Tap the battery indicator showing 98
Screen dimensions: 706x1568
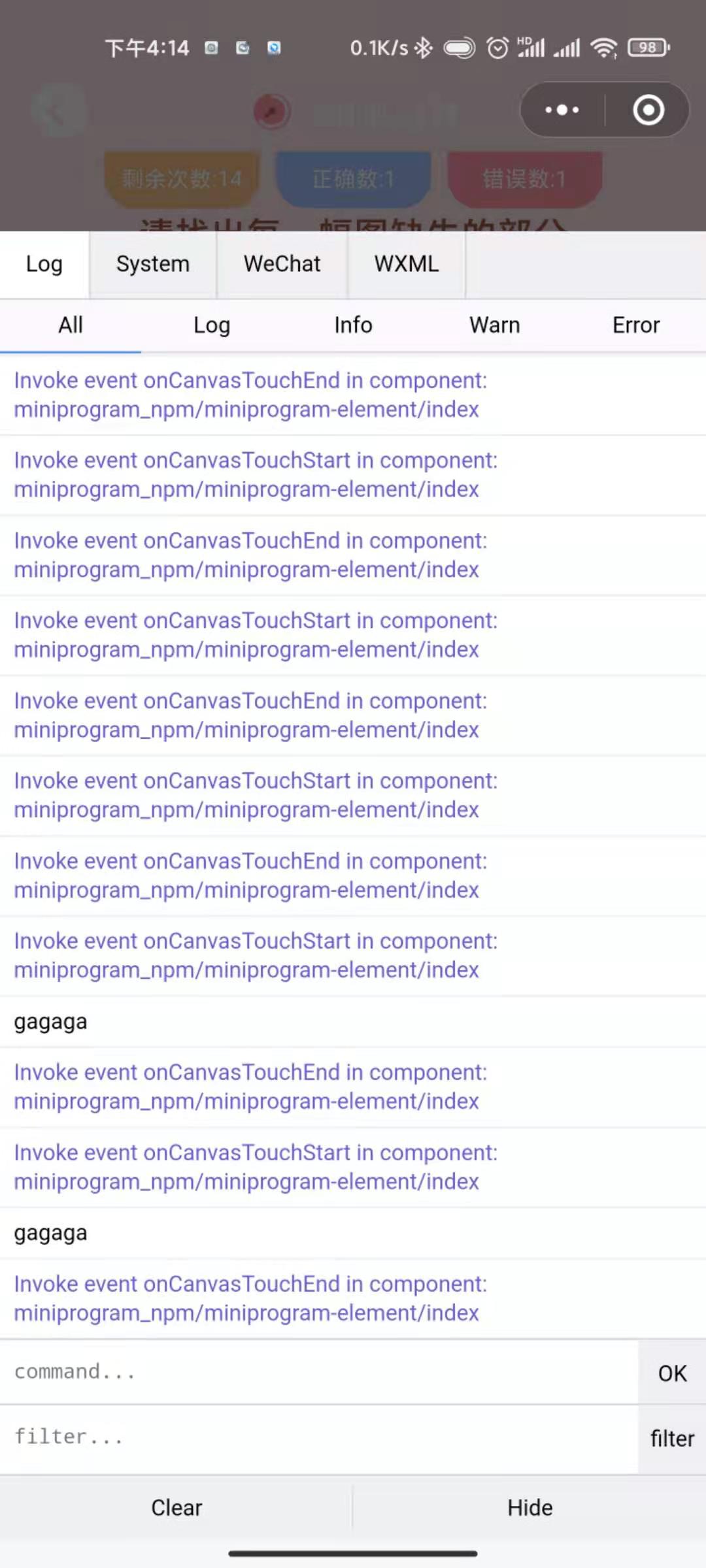click(x=647, y=48)
